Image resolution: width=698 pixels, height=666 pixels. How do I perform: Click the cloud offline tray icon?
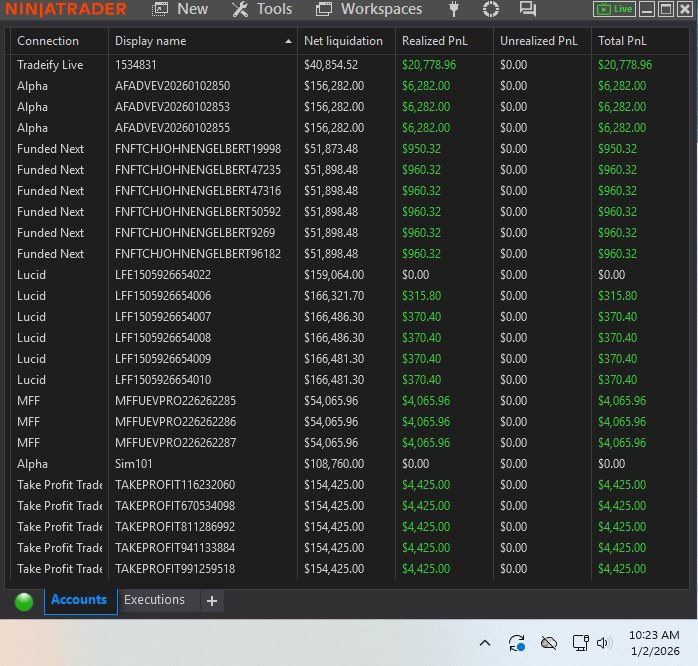tap(549, 643)
